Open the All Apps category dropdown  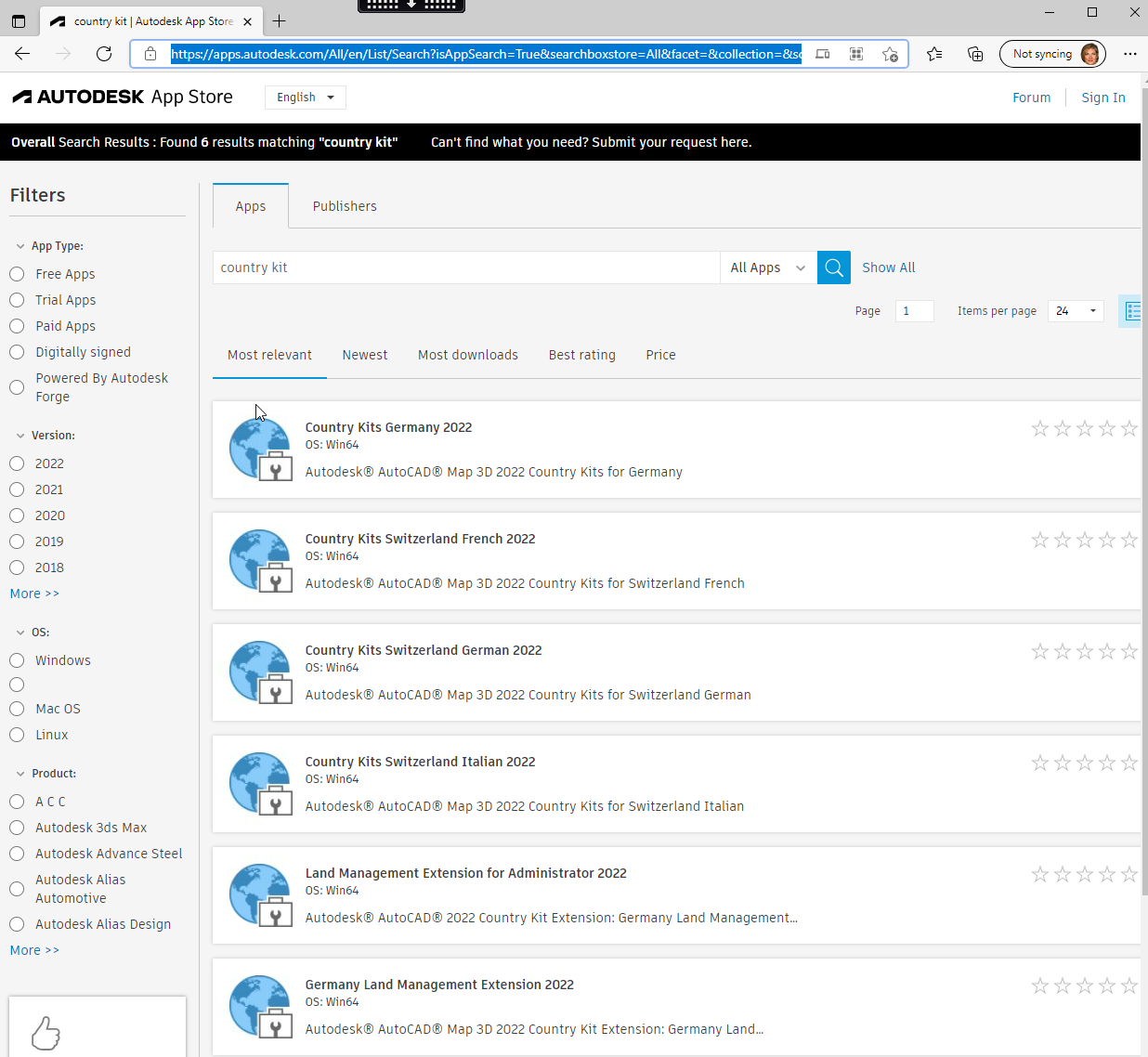coord(768,268)
